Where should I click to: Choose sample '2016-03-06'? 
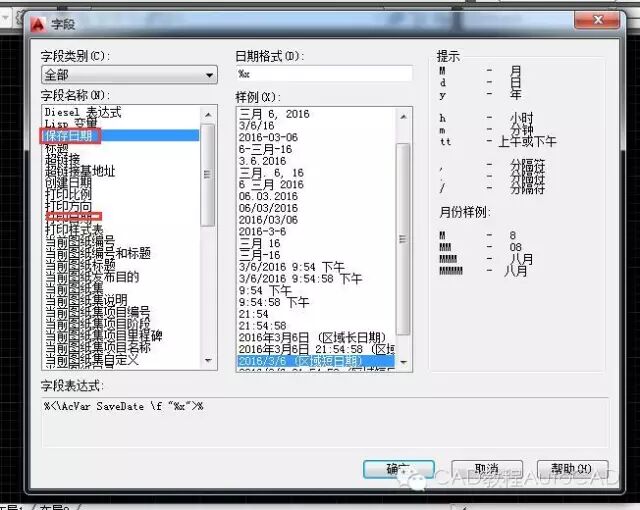click(268, 137)
